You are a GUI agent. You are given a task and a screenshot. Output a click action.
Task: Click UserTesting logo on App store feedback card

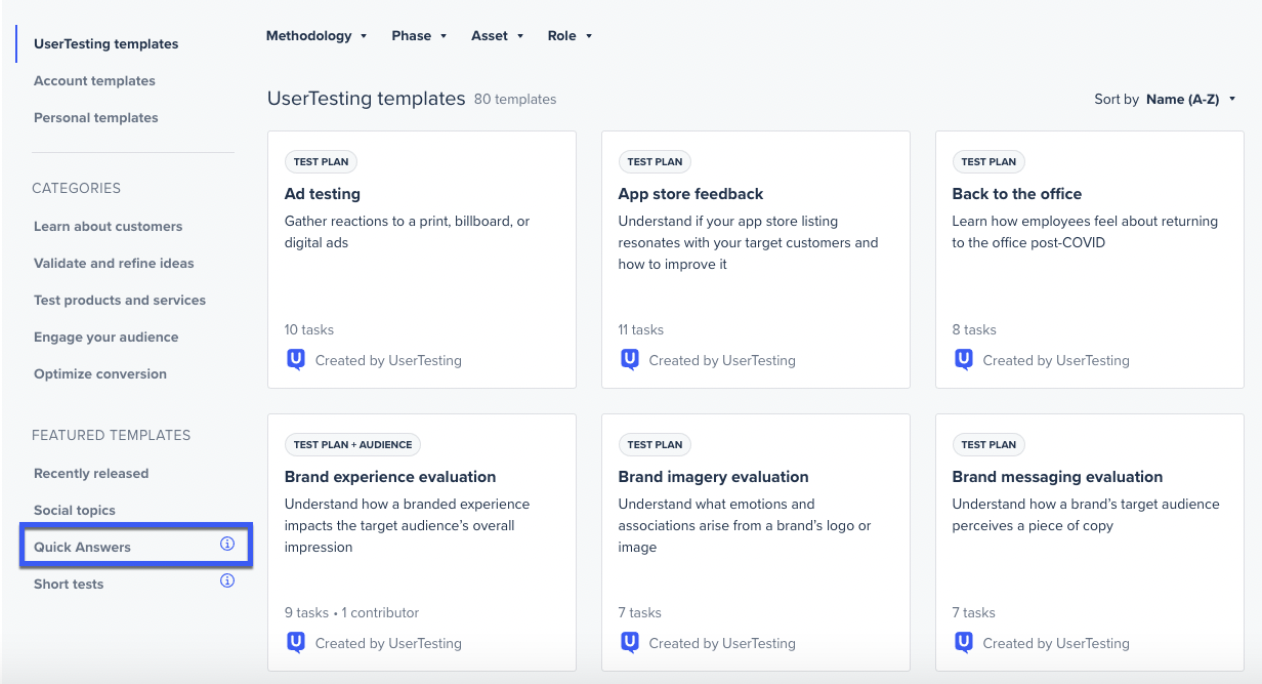630,360
